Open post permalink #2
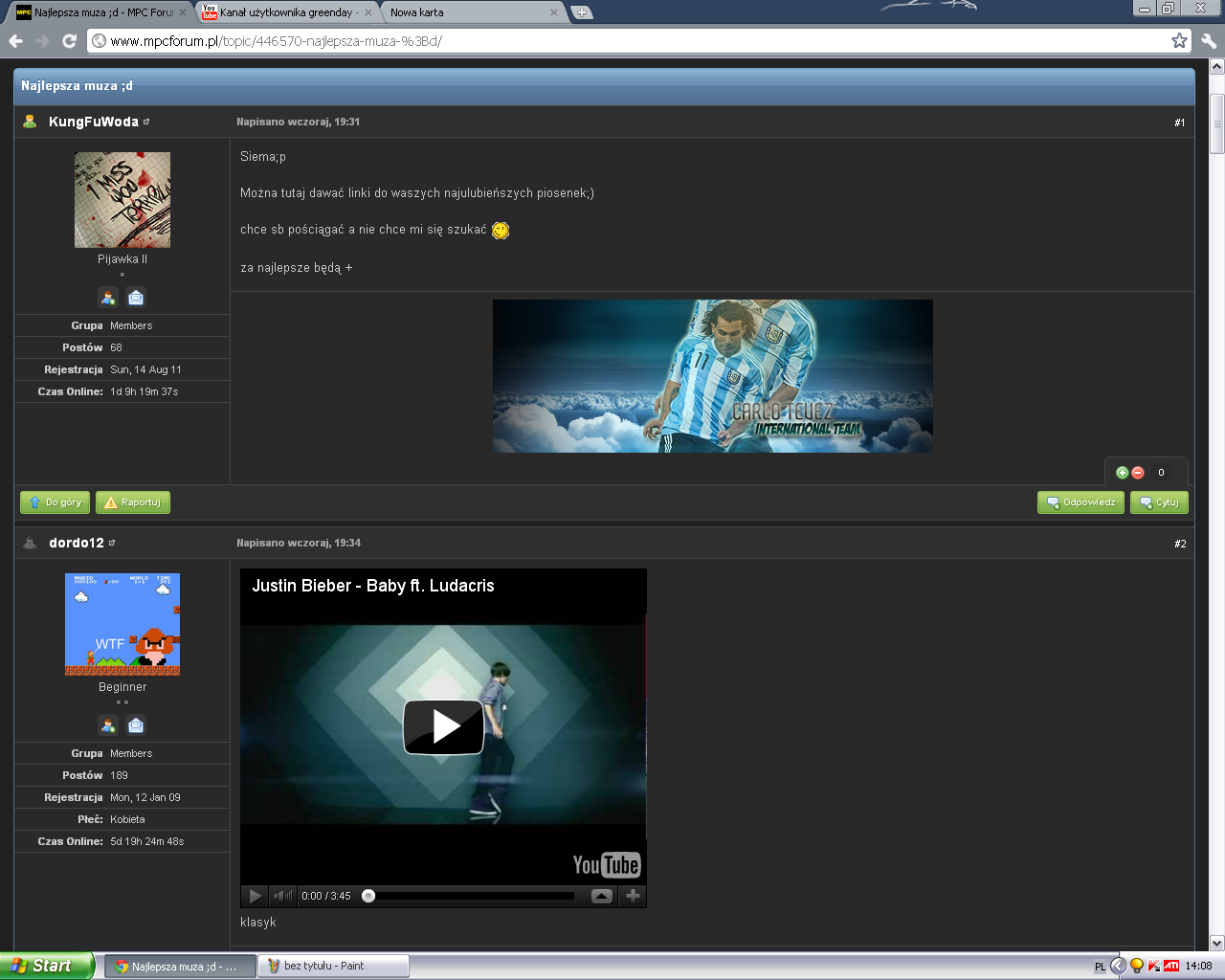This screenshot has width=1225, height=980. [x=1180, y=544]
